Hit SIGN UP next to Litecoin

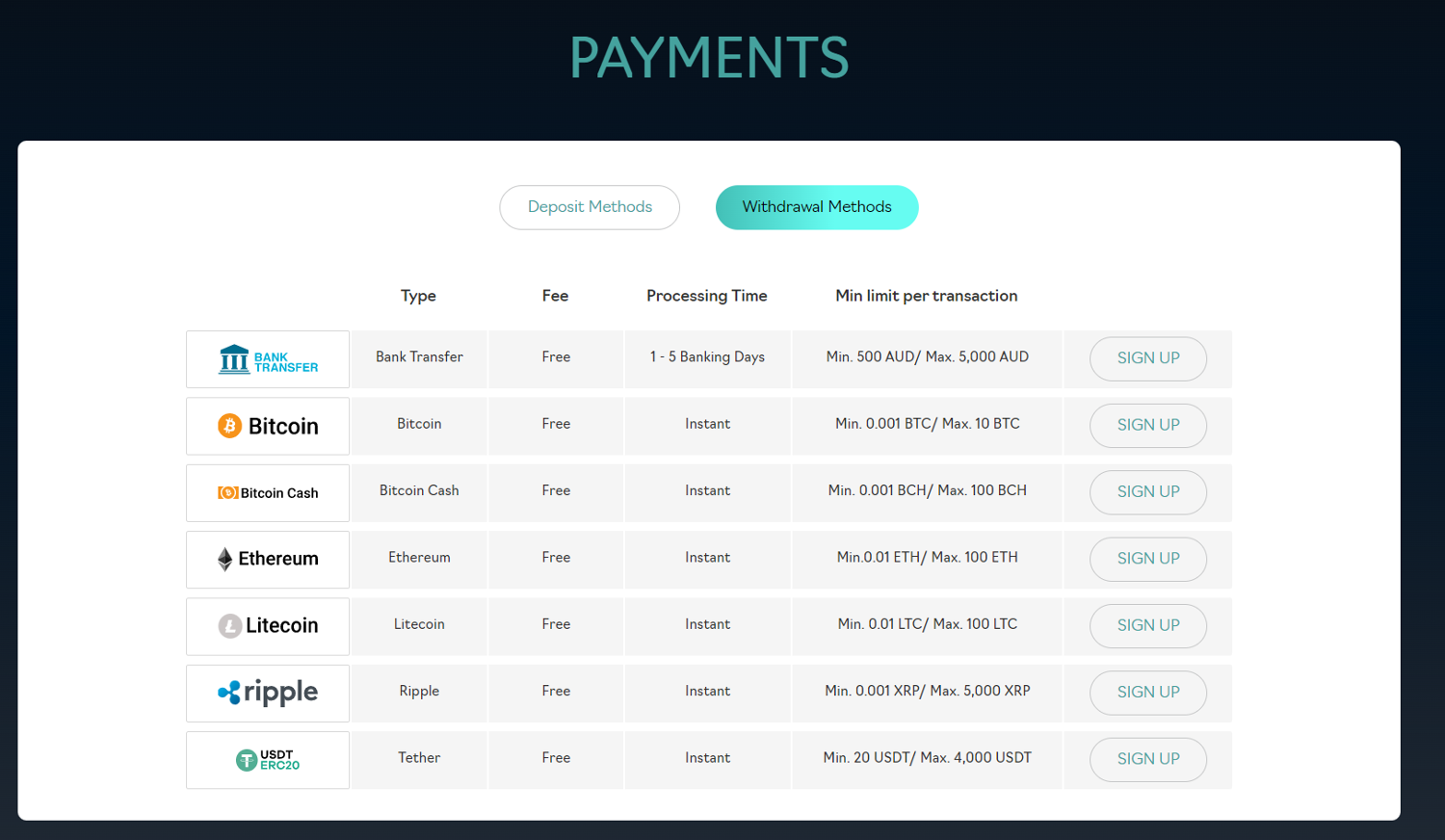[x=1147, y=626]
